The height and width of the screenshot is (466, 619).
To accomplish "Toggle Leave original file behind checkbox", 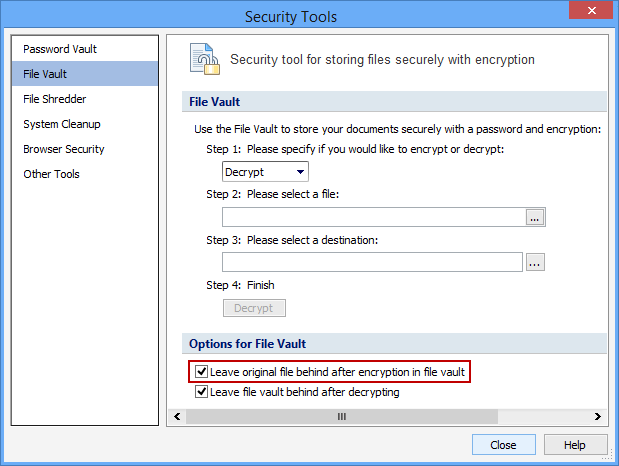I will 201,372.
